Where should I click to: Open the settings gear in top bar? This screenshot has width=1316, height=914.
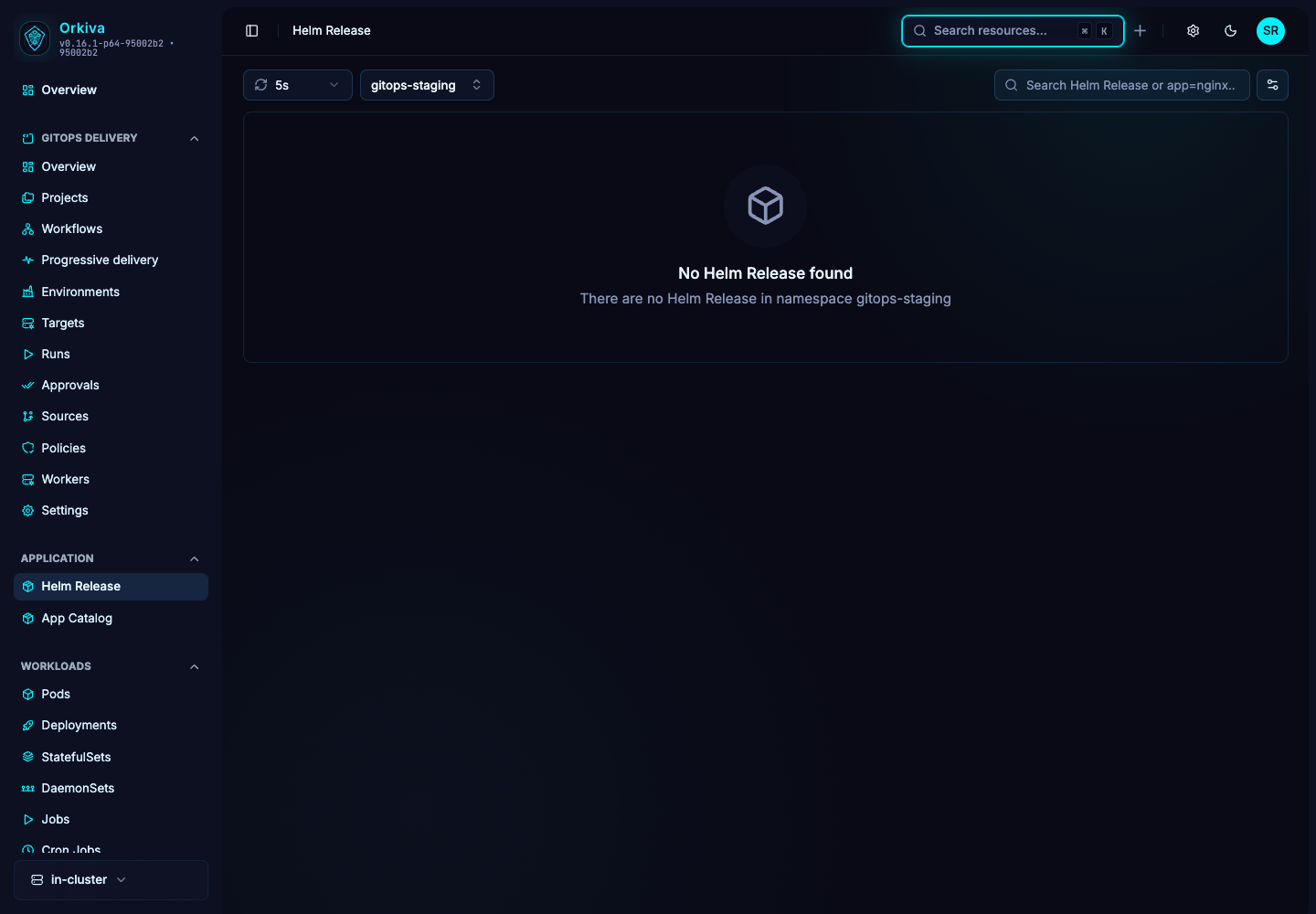tap(1194, 31)
